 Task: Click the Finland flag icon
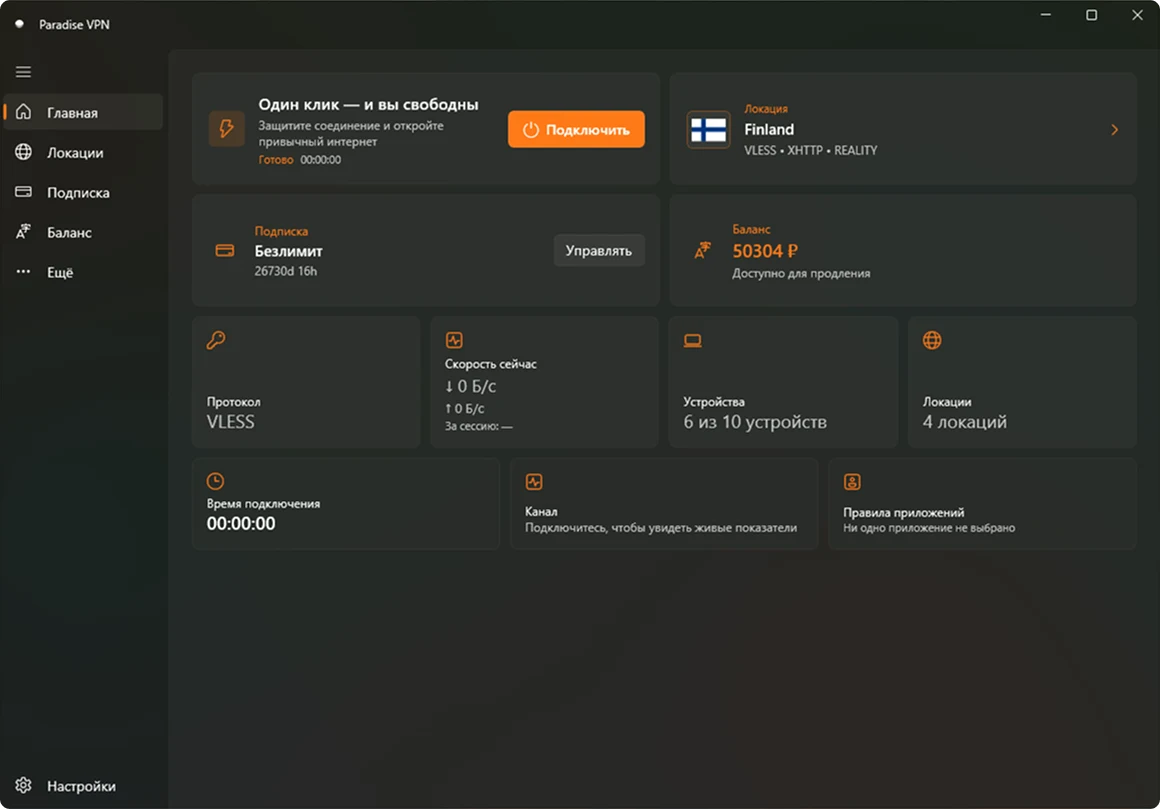click(708, 130)
